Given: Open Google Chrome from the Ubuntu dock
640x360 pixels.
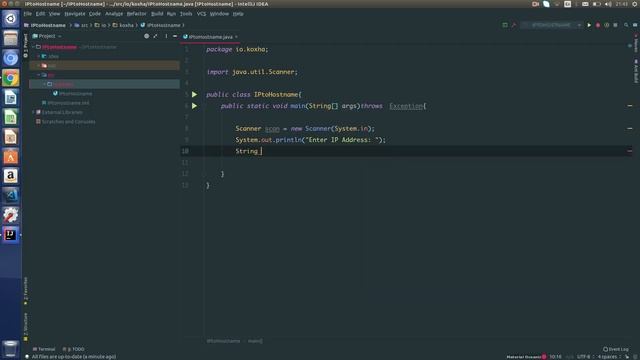Looking at the screenshot, I should (11, 78).
